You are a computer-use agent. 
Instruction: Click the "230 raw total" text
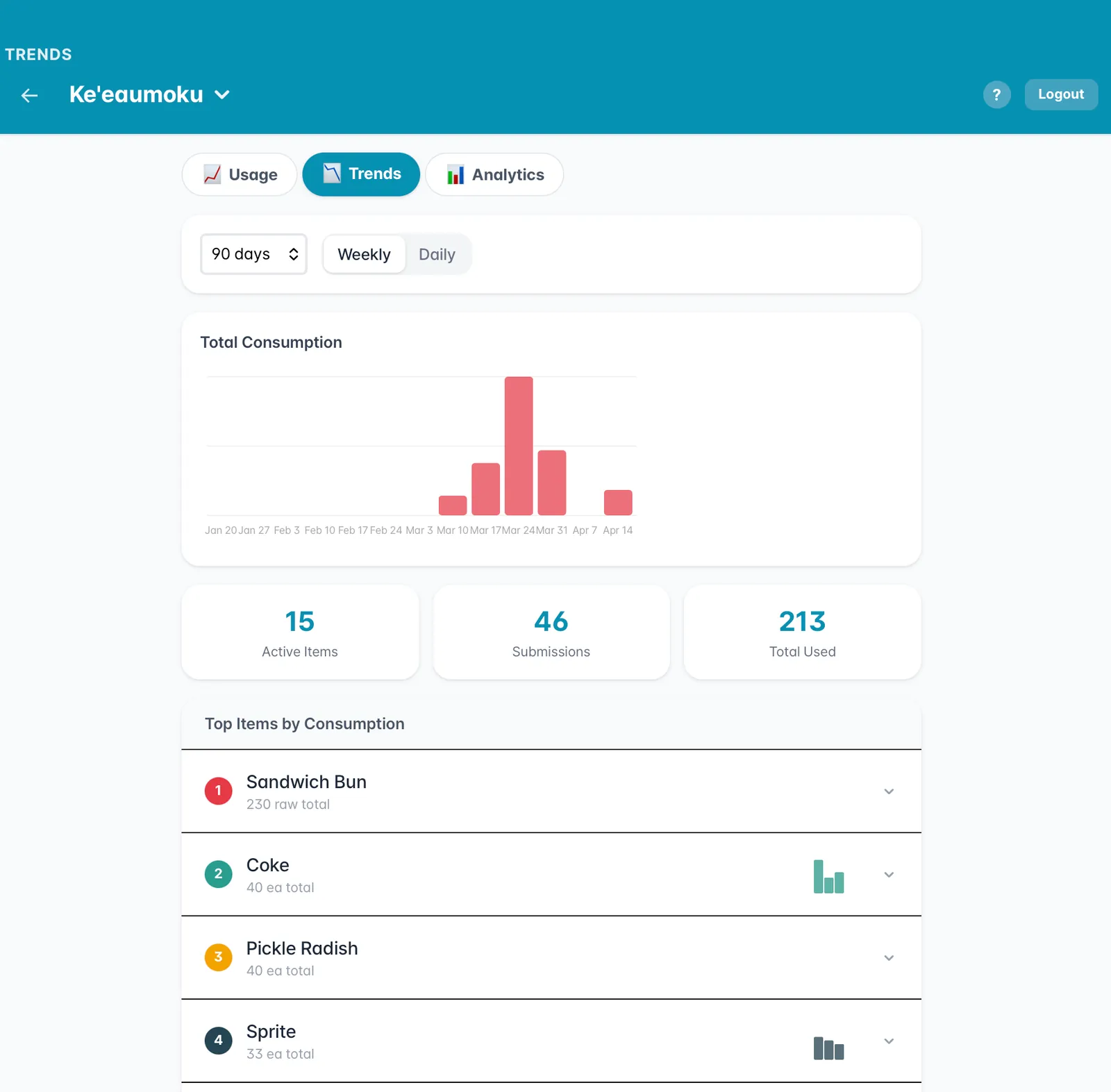pos(288,804)
